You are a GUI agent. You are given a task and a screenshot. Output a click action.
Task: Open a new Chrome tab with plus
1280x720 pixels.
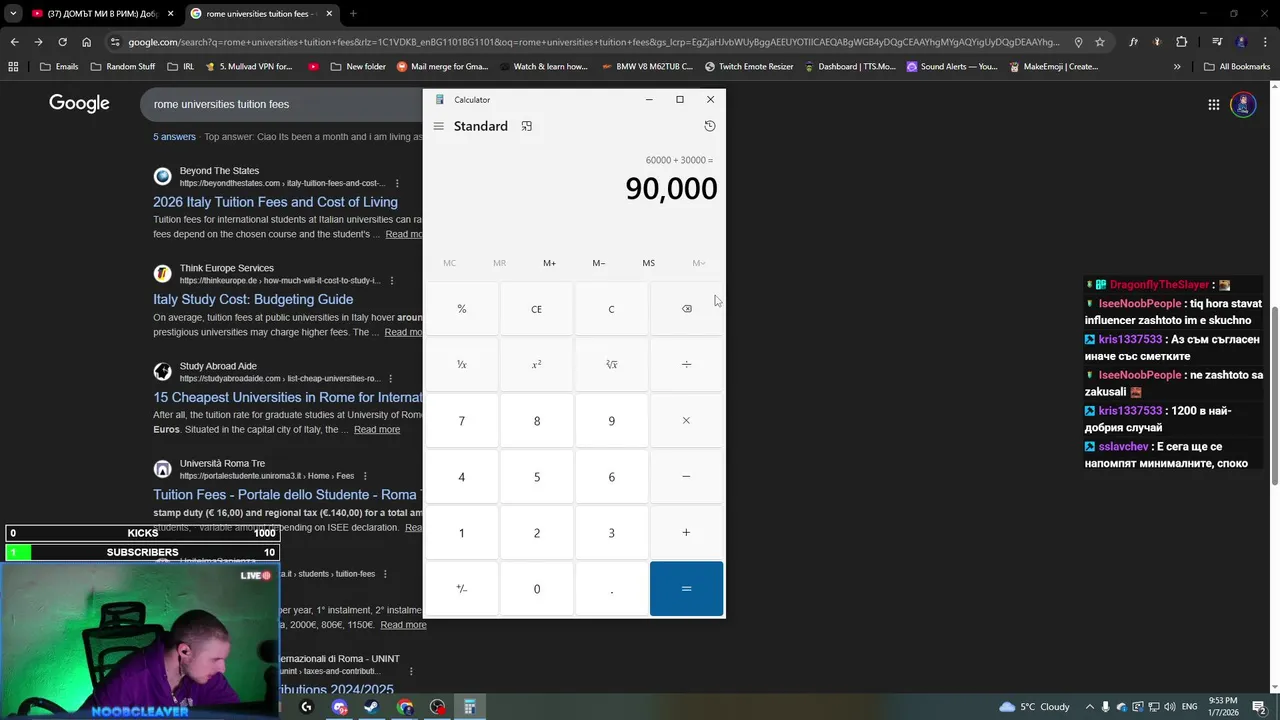tap(353, 14)
